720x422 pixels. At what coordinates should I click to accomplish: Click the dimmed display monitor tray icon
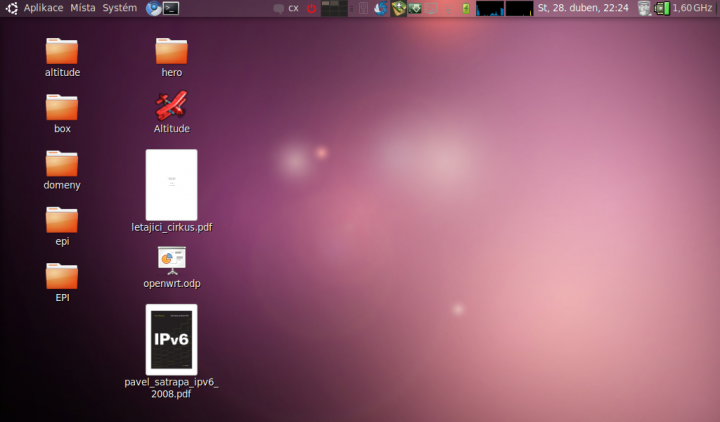click(431, 8)
